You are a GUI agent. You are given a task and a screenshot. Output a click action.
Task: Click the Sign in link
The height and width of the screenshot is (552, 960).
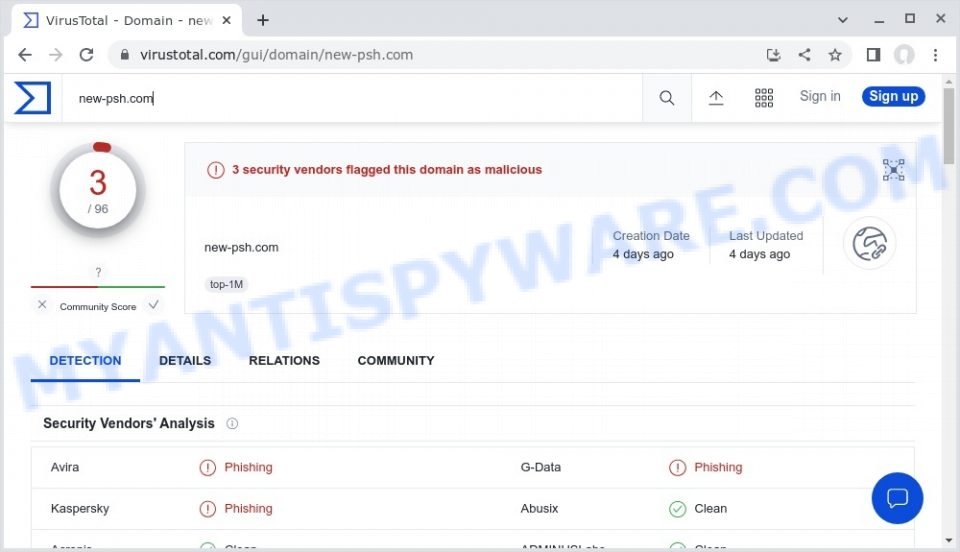tap(820, 96)
